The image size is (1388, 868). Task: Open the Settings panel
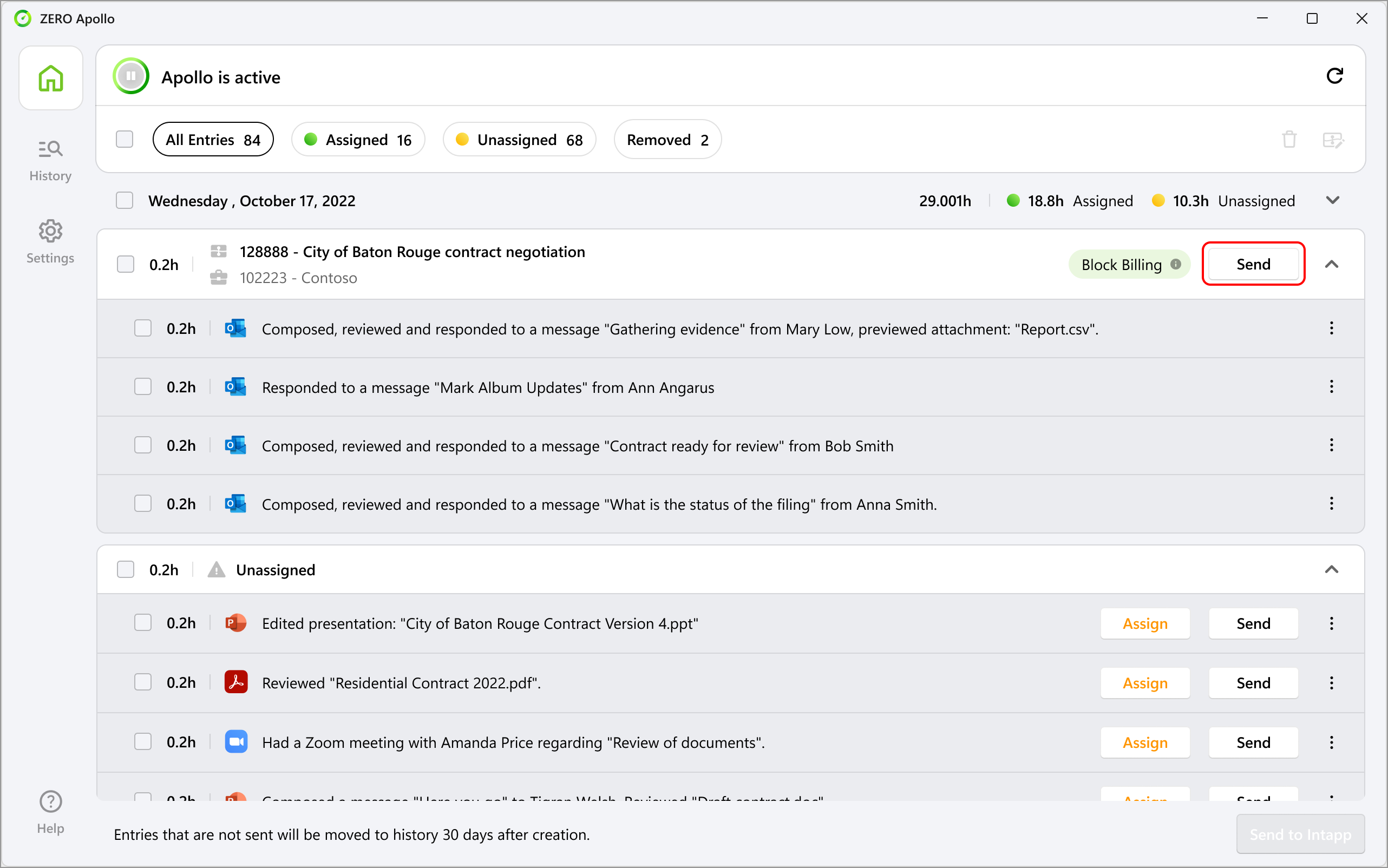click(x=50, y=241)
